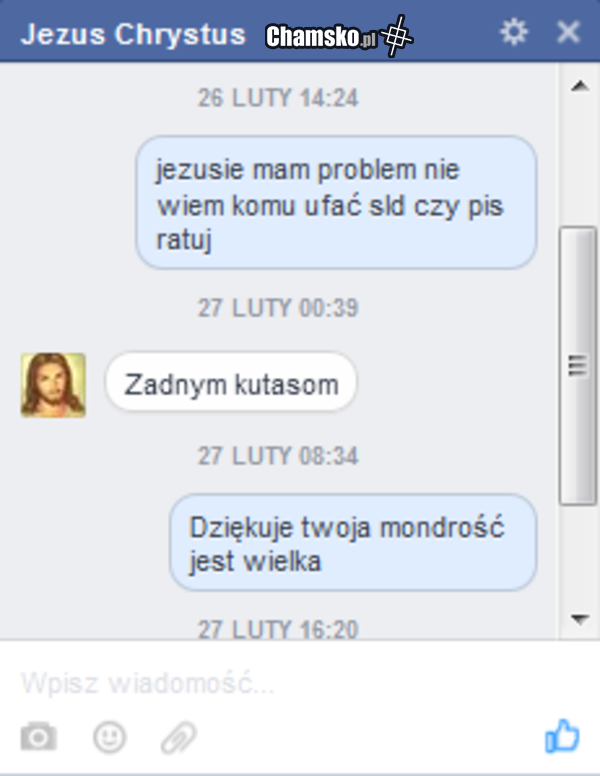The height and width of the screenshot is (776, 600).
Task: Click Jesus profile picture avatar
Action: tap(53, 385)
